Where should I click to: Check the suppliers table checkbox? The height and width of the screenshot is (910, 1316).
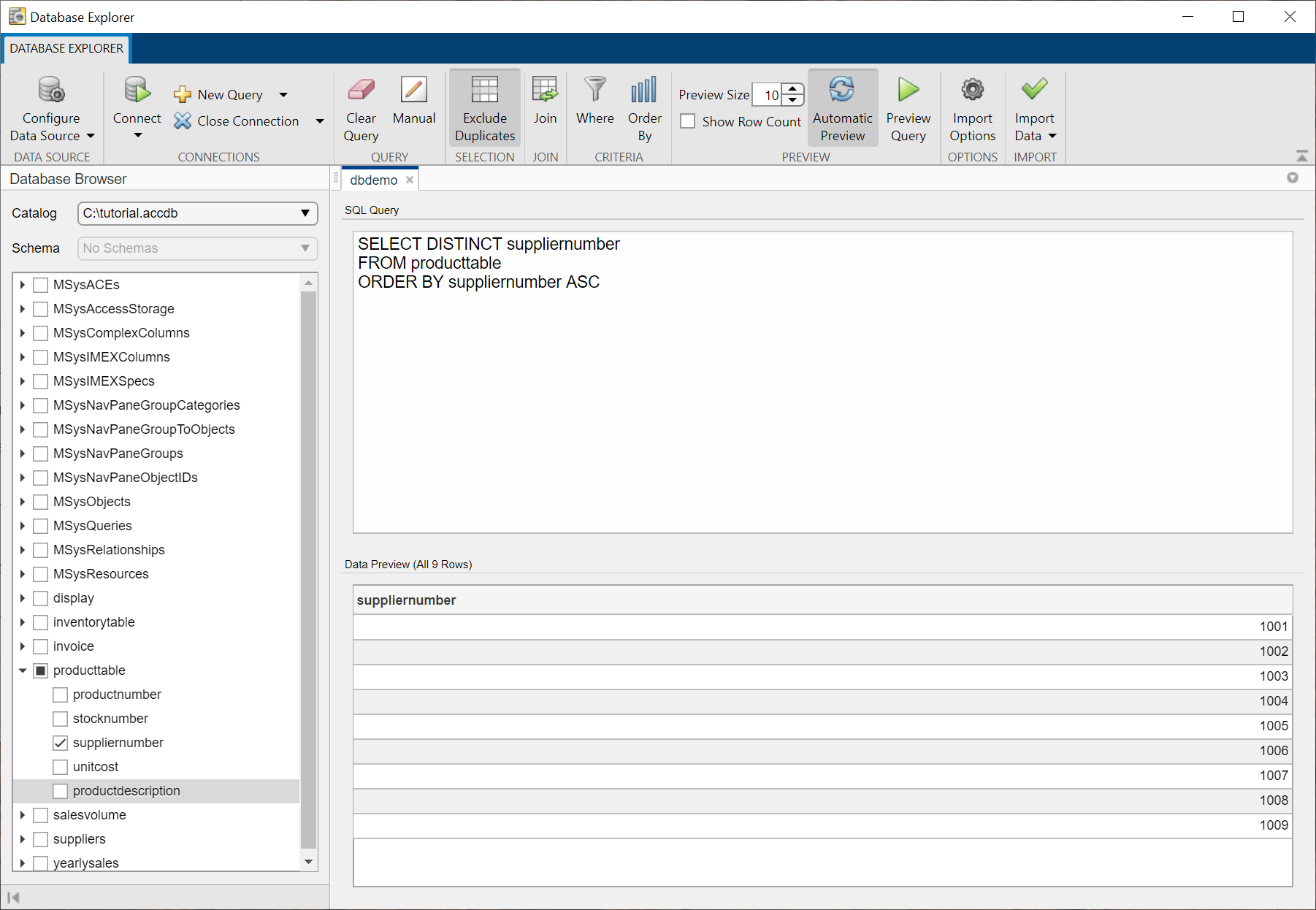pos(41,839)
